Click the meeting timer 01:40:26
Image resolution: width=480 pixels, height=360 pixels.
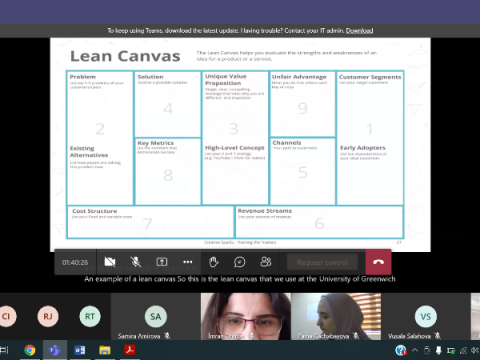[x=75, y=263]
